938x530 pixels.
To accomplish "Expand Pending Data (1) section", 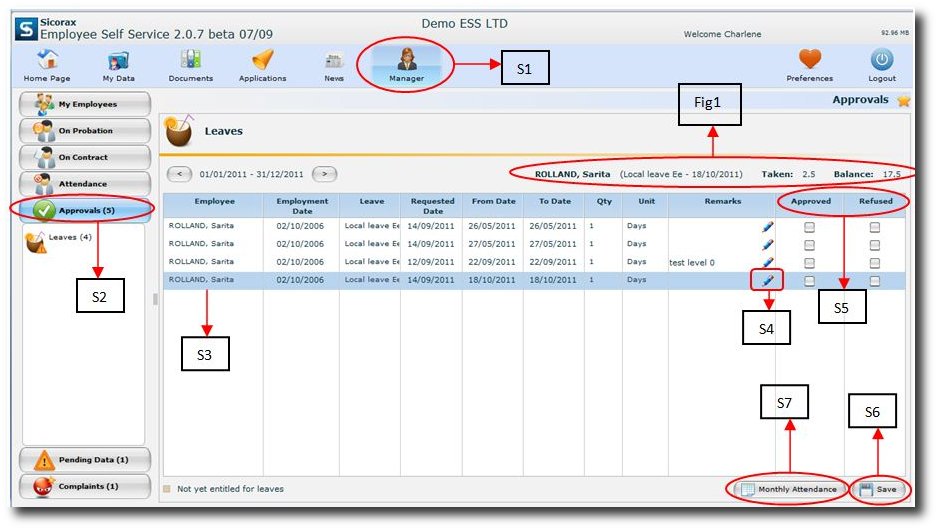I will 85,460.
